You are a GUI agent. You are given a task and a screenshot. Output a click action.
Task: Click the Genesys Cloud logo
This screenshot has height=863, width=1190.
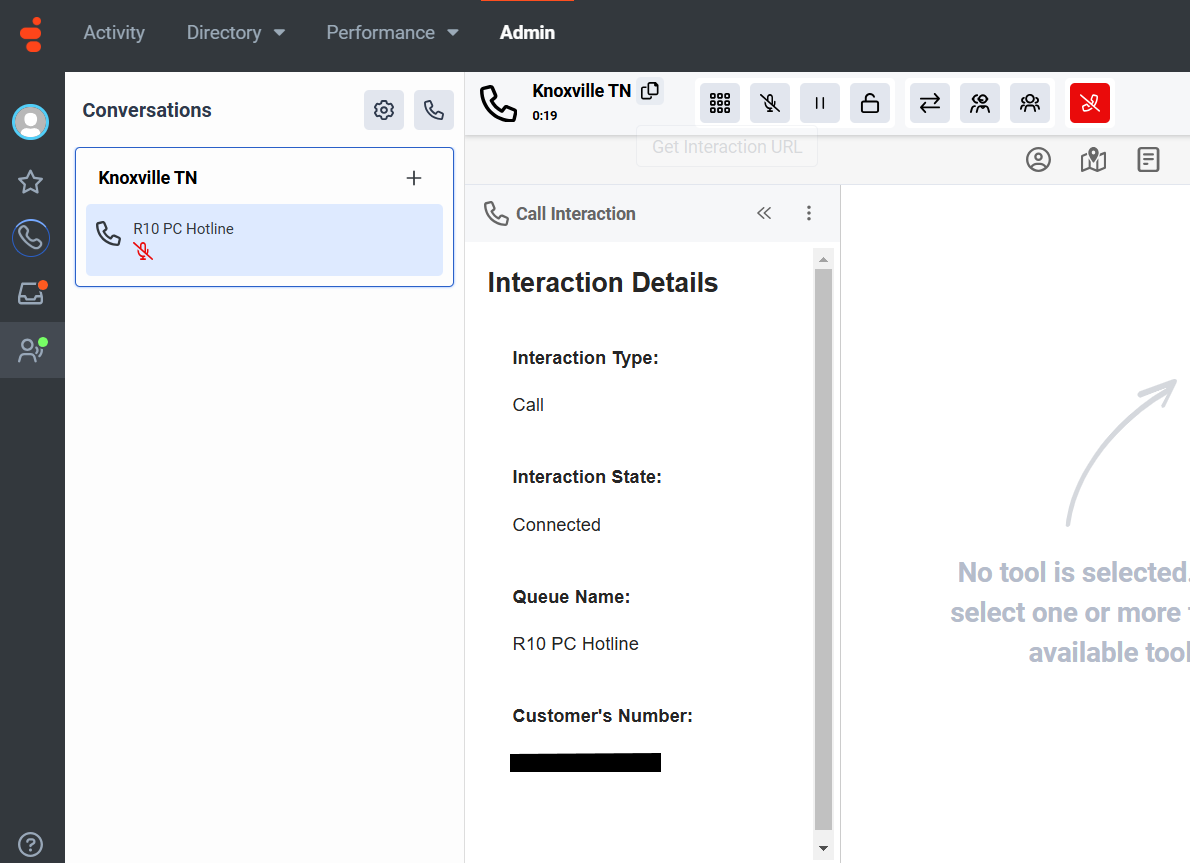coord(31,34)
